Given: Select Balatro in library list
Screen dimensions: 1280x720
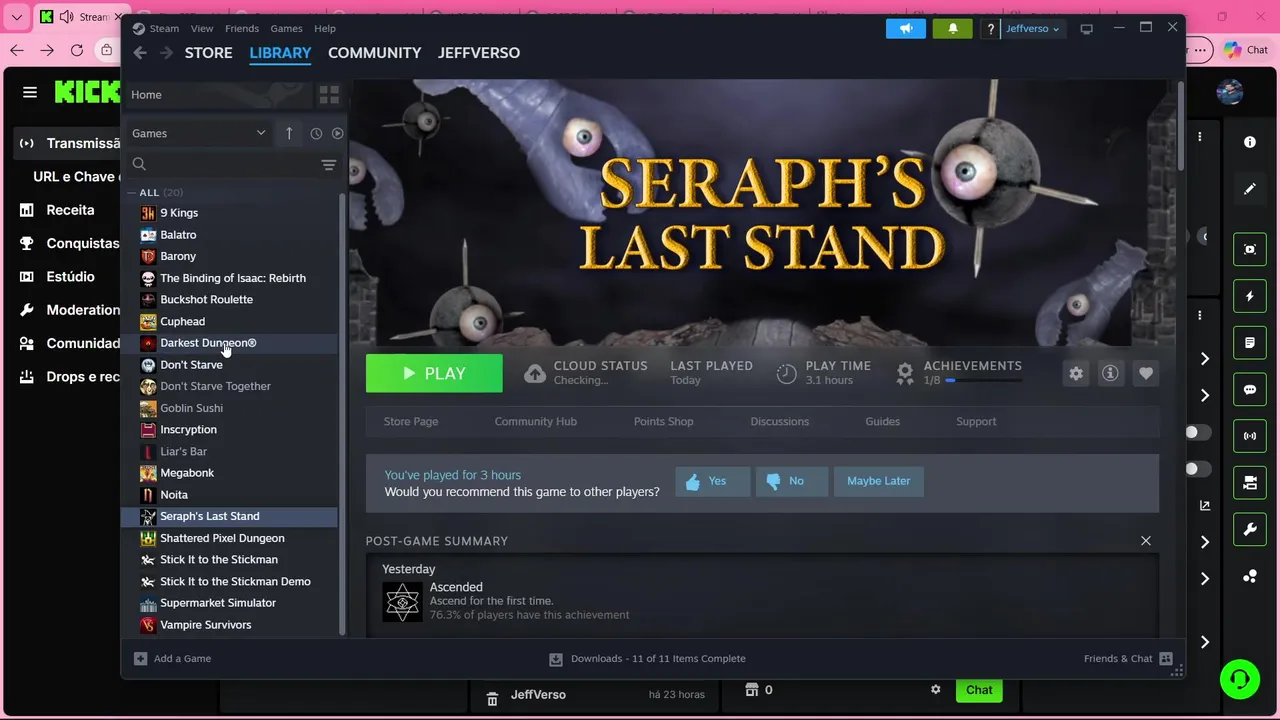Looking at the screenshot, I should (x=231, y=235).
